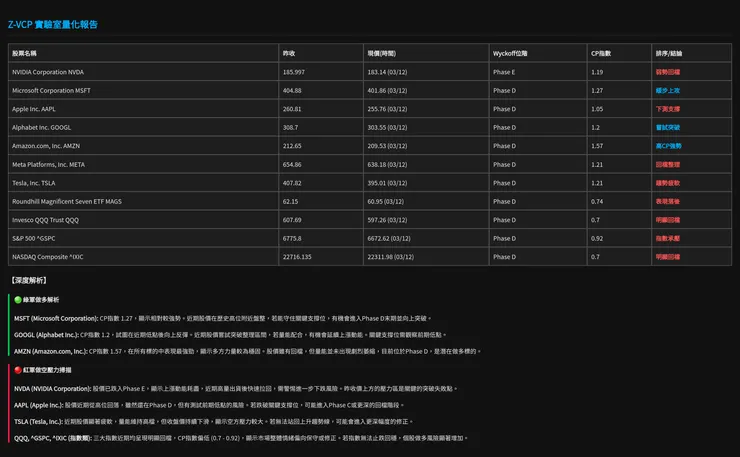
Task: Click the Microsoft Corporation MSFT row name
Action: 51,91
